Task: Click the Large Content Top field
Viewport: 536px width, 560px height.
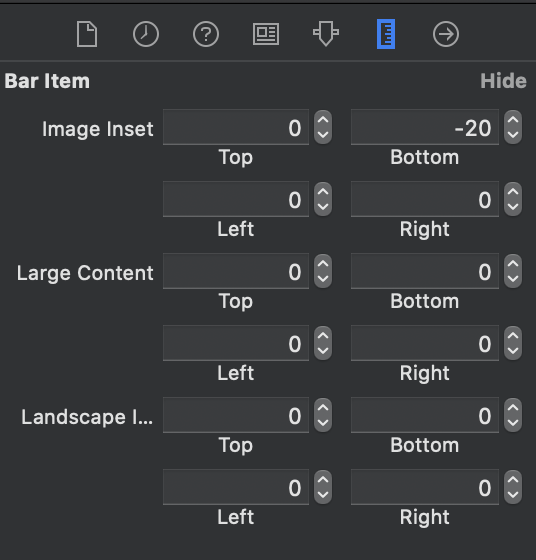Action: (x=236, y=271)
